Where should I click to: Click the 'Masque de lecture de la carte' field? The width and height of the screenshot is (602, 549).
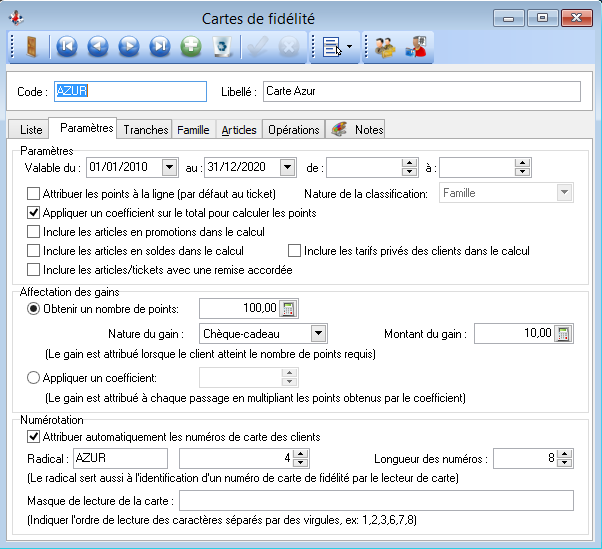[376, 500]
